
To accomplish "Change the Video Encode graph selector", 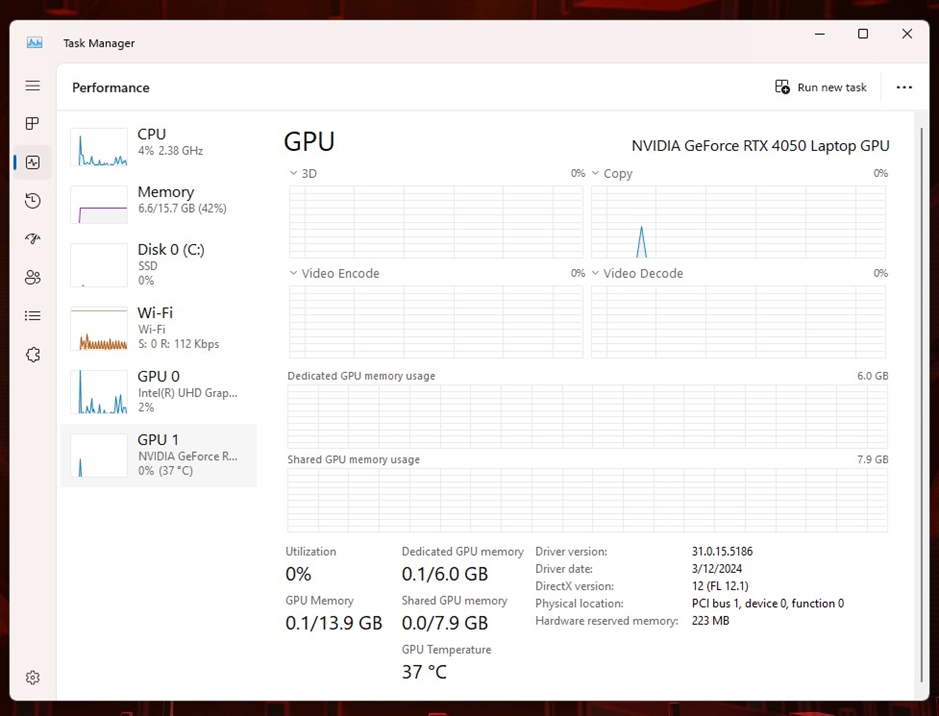I will click(x=334, y=274).
